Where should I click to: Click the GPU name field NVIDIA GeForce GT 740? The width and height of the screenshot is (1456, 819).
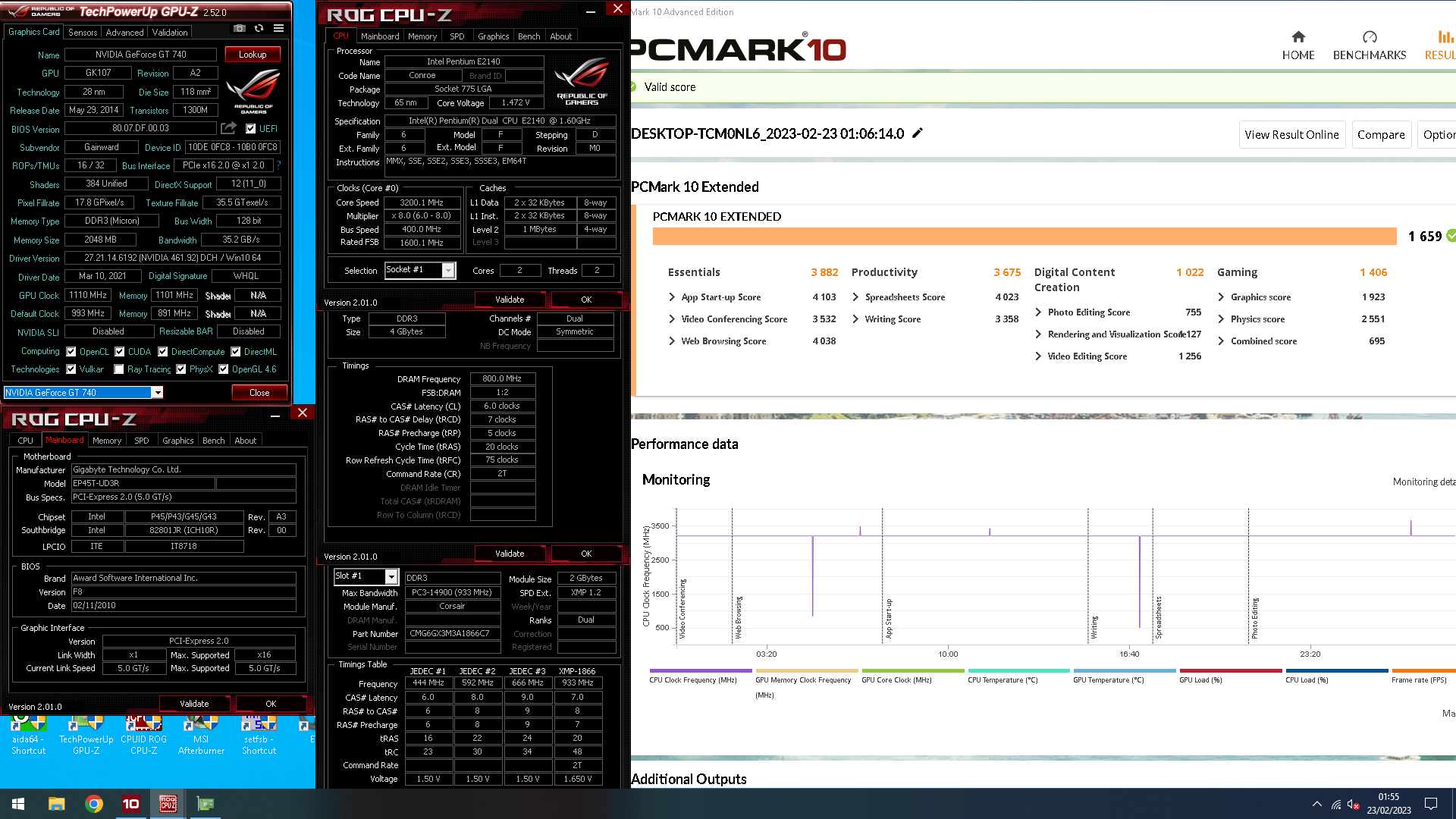141,55
